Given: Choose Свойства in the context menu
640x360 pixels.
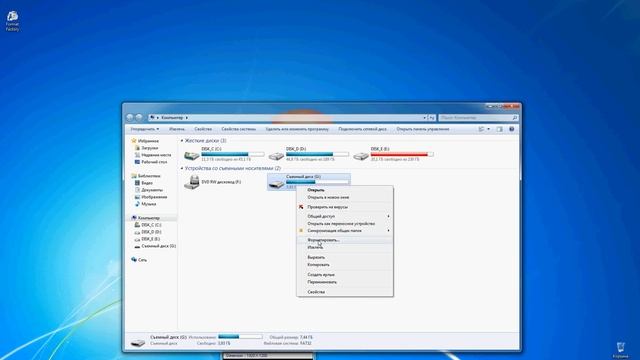Looking at the screenshot, I should coord(345,292).
